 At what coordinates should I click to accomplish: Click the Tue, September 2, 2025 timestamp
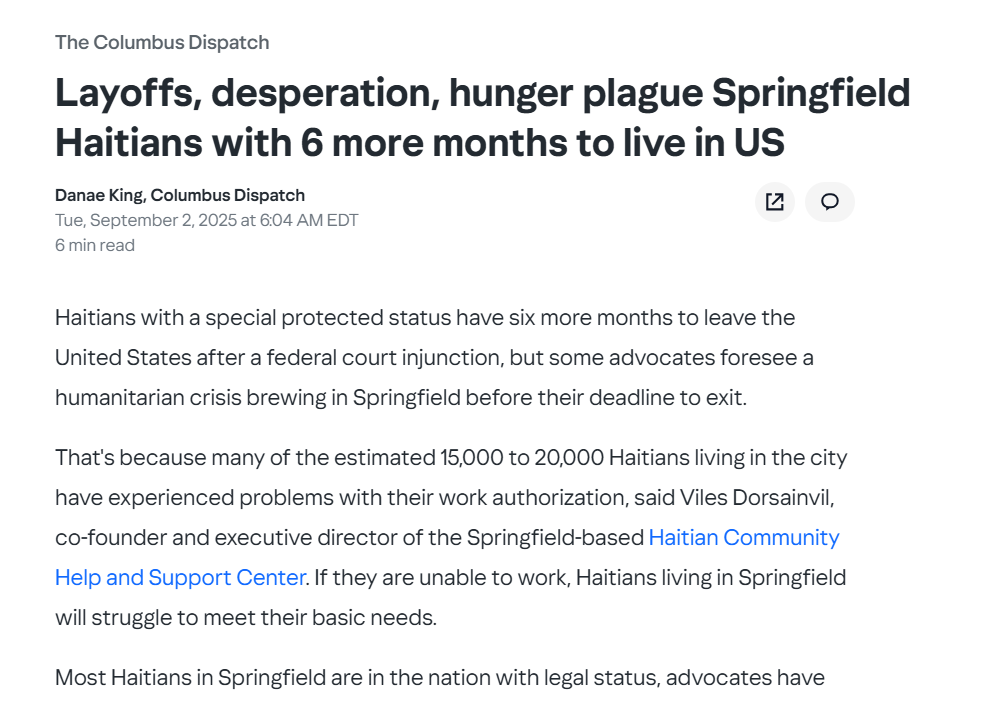pos(206,220)
